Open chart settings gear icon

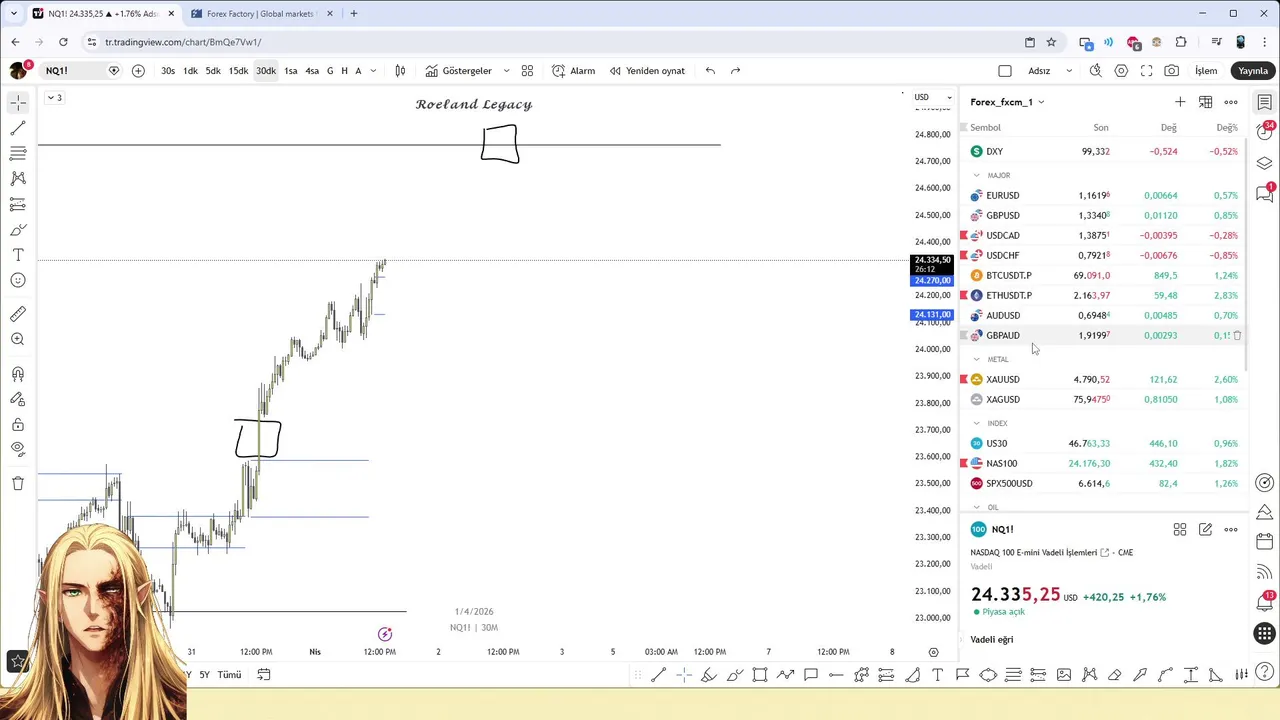pyautogui.click(x=1121, y=71)
